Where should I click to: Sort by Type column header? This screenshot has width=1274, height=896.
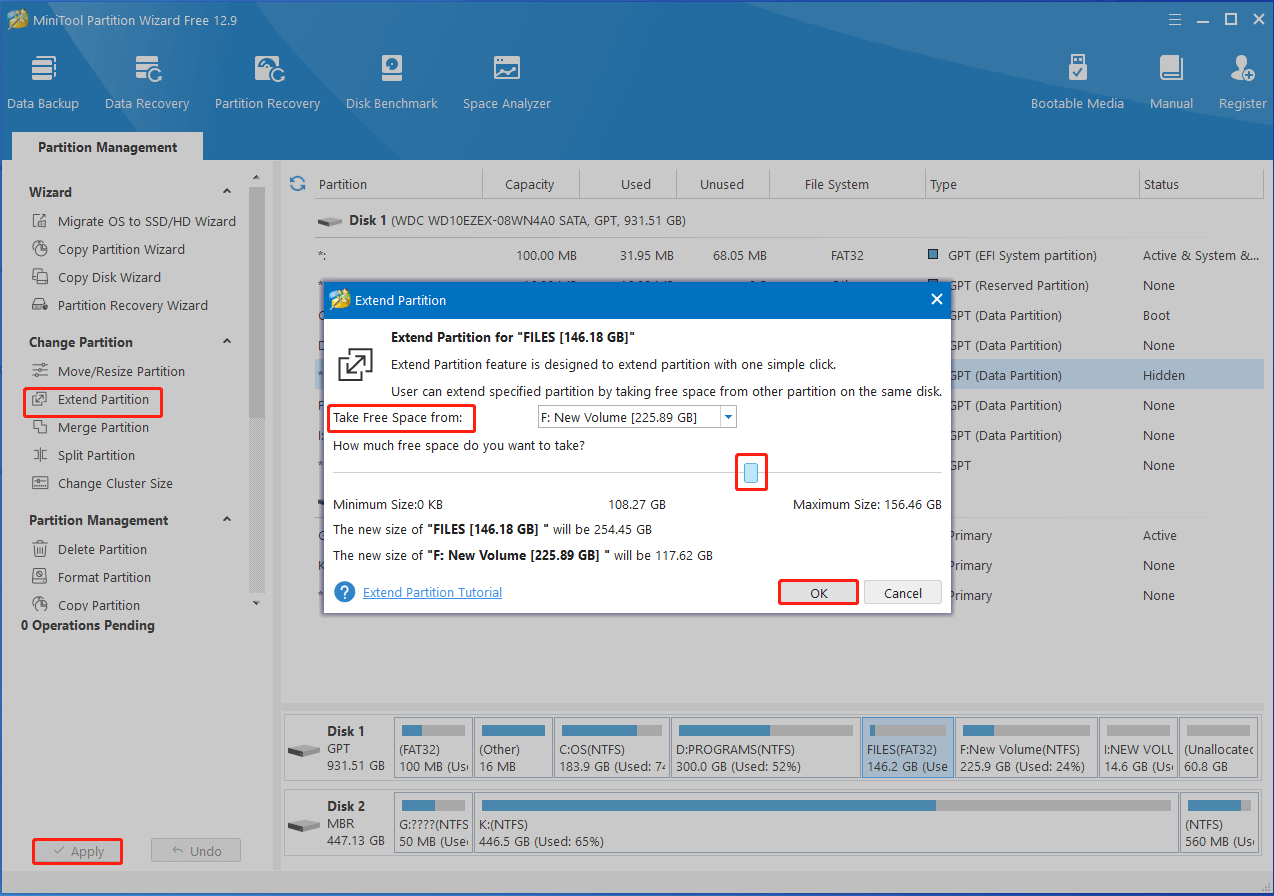click(x=1033, y=184)
